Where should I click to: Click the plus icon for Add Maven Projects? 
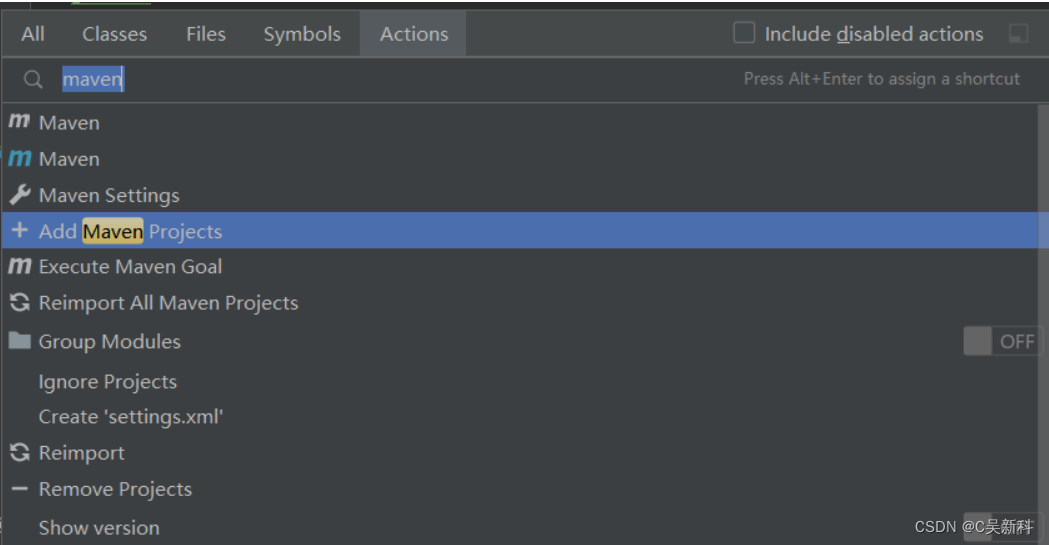click(20, 230)
